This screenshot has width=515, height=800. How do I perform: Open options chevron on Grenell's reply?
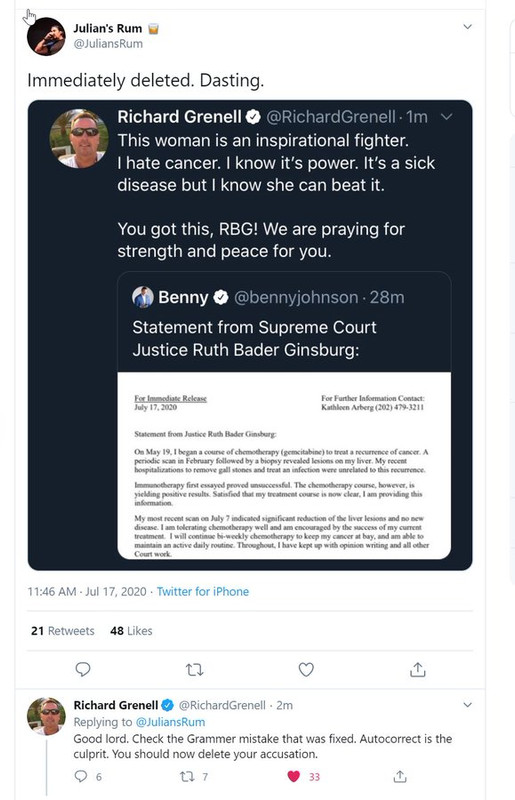point(467,705)
